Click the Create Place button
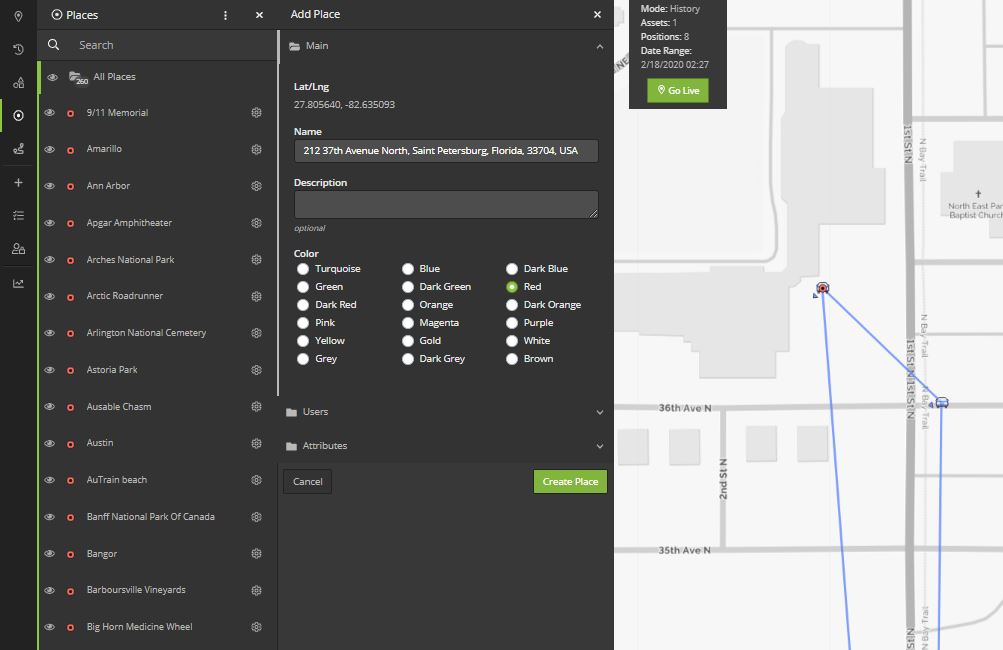This screenshot has height=650, width=1003. tap(570, 482)
